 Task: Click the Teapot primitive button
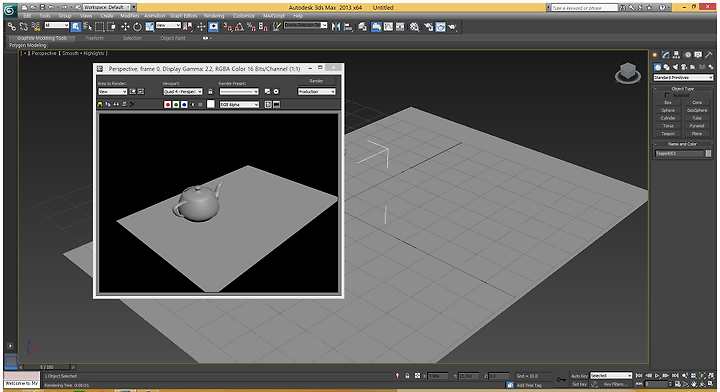[x=668, y=134]
